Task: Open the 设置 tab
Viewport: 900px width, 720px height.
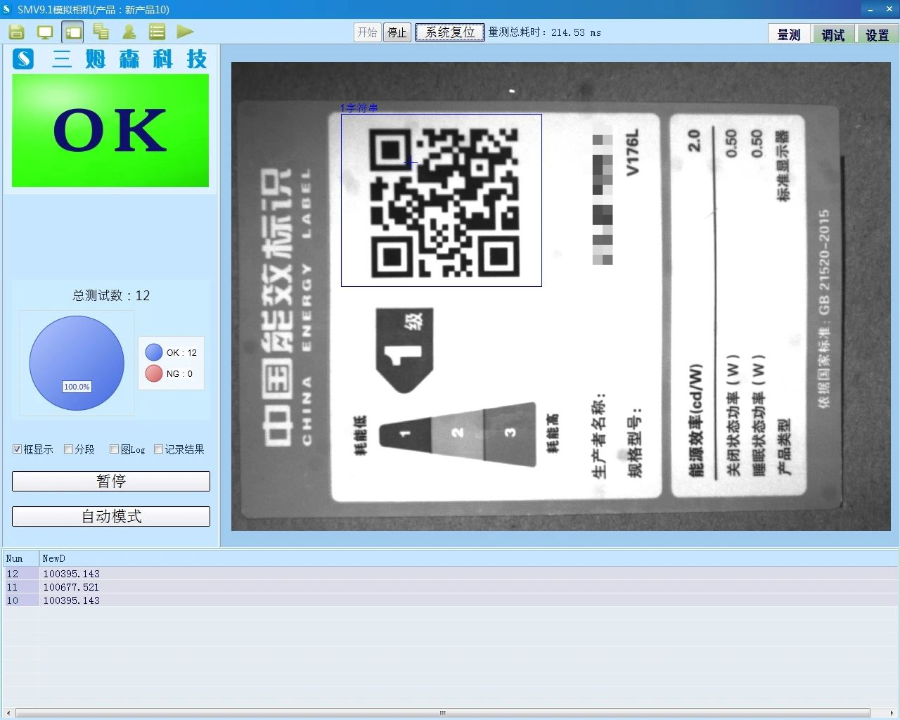Action: coord(877,34)
